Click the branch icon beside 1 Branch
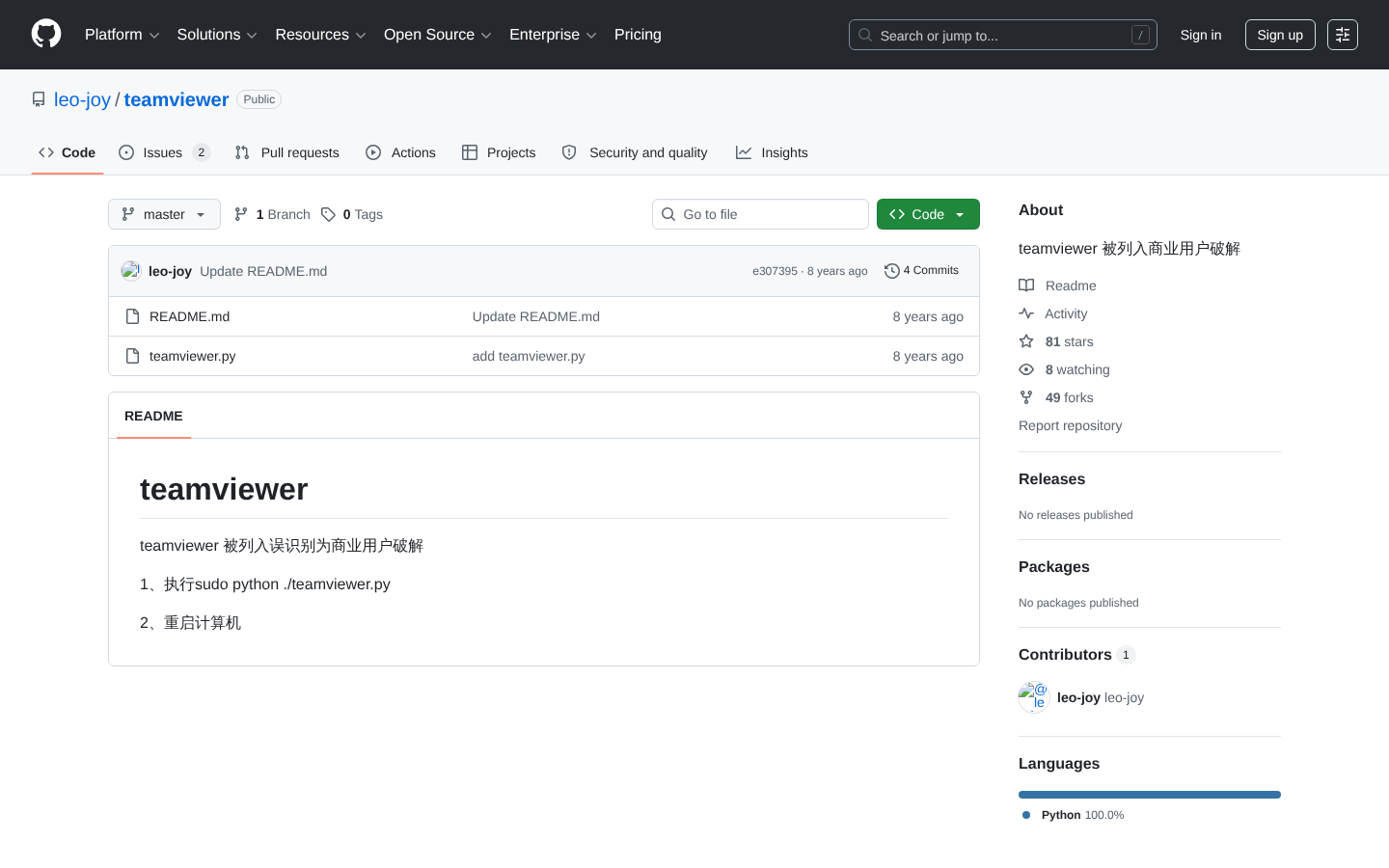Viewport: 1389px width, 868px height. pyautogui.click(x=241, y=214)
